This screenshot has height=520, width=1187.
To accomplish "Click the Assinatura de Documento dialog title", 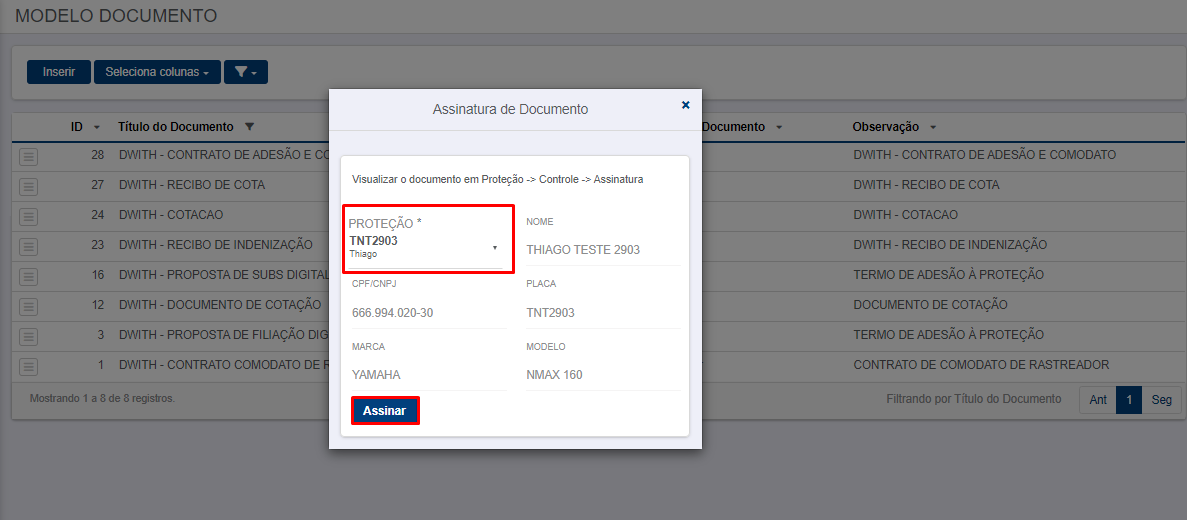I will [x=510, y=109].
